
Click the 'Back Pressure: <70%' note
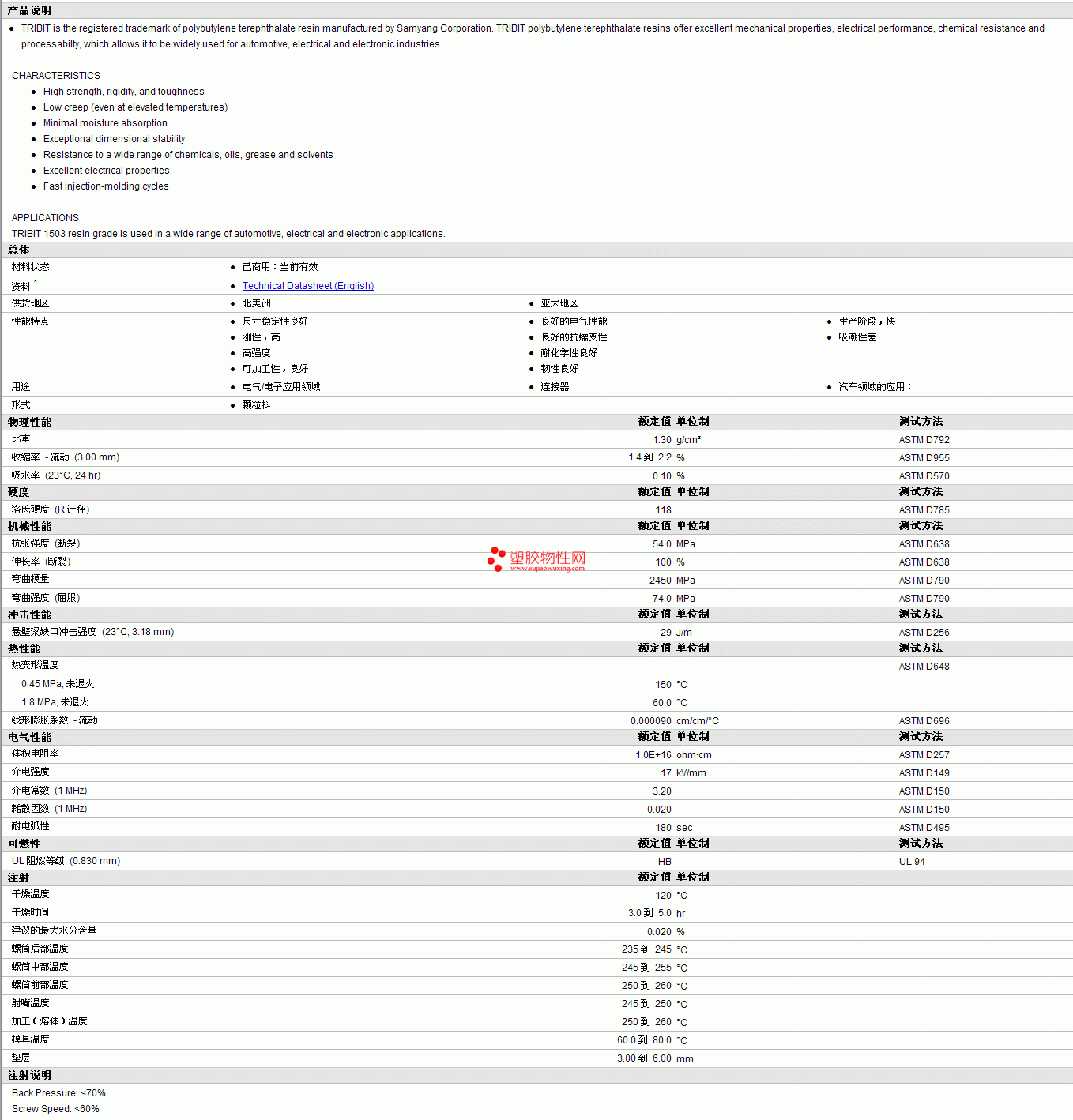coord(58,1093)
